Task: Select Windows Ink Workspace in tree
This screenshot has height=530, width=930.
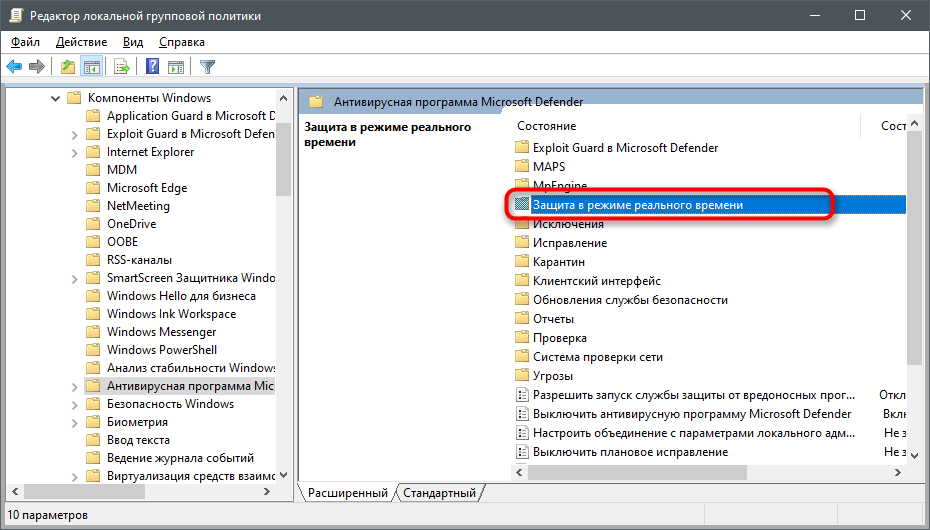Action: tap(171, 314)
